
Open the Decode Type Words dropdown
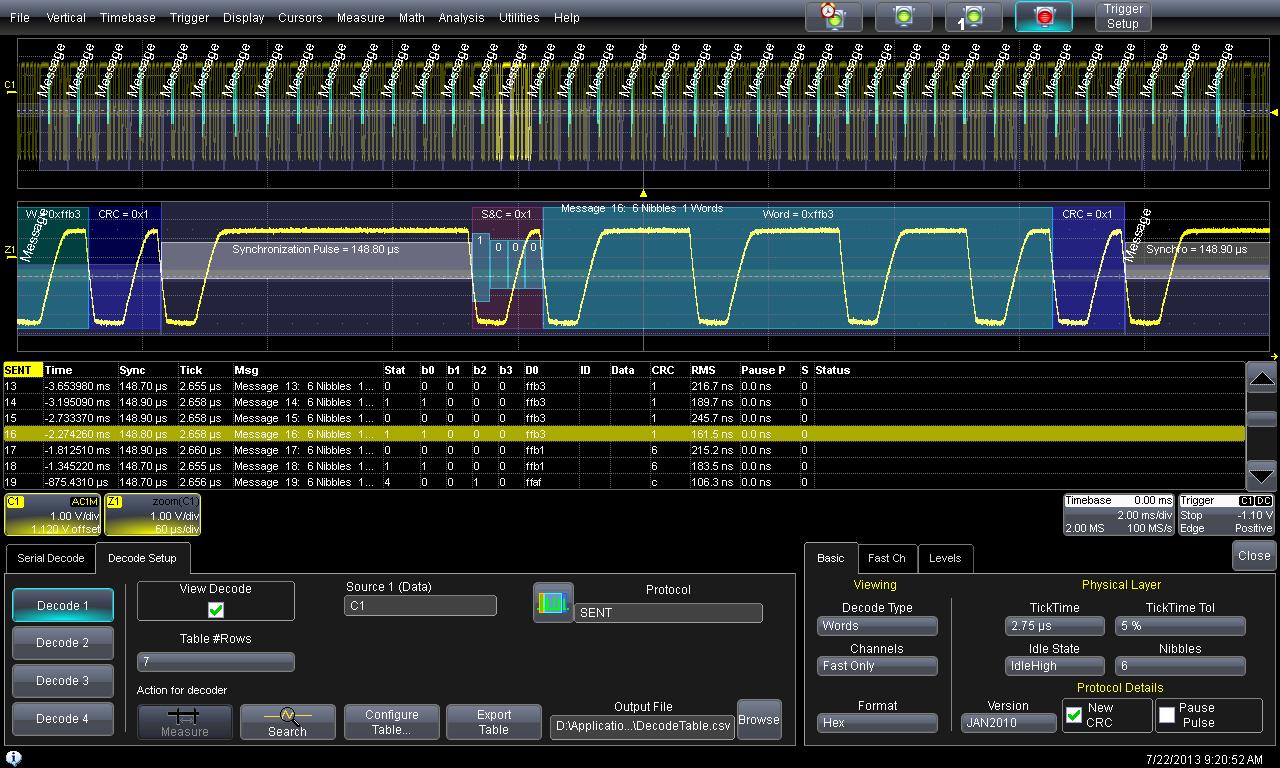[x=877, y=626]
